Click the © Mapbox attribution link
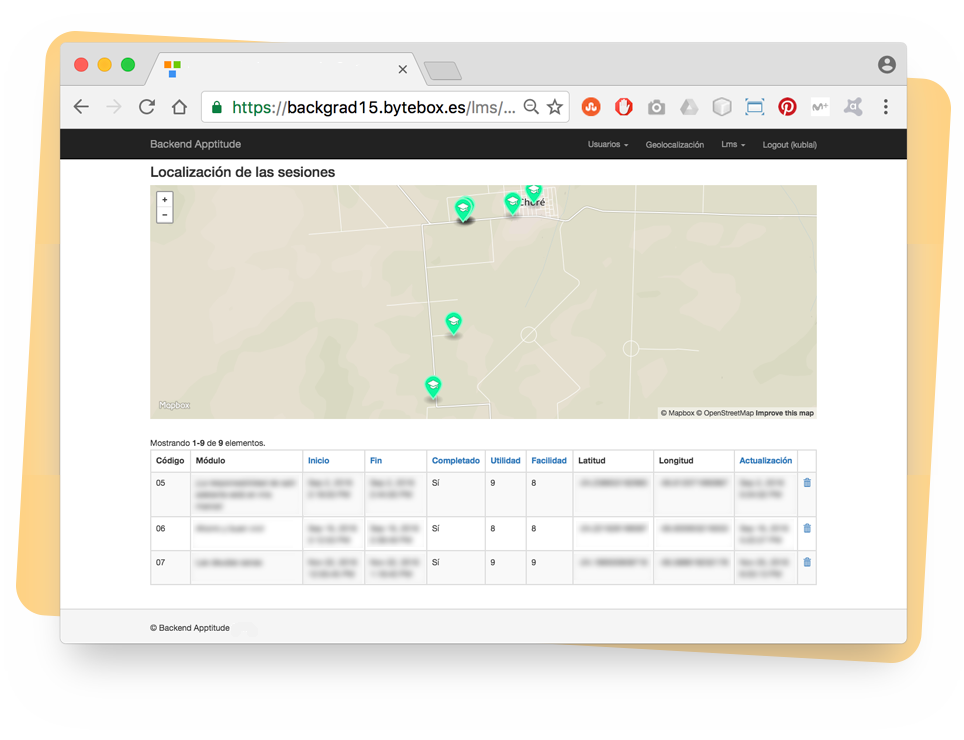The width and height of the screenshot is (964, 740). (678, 413)
